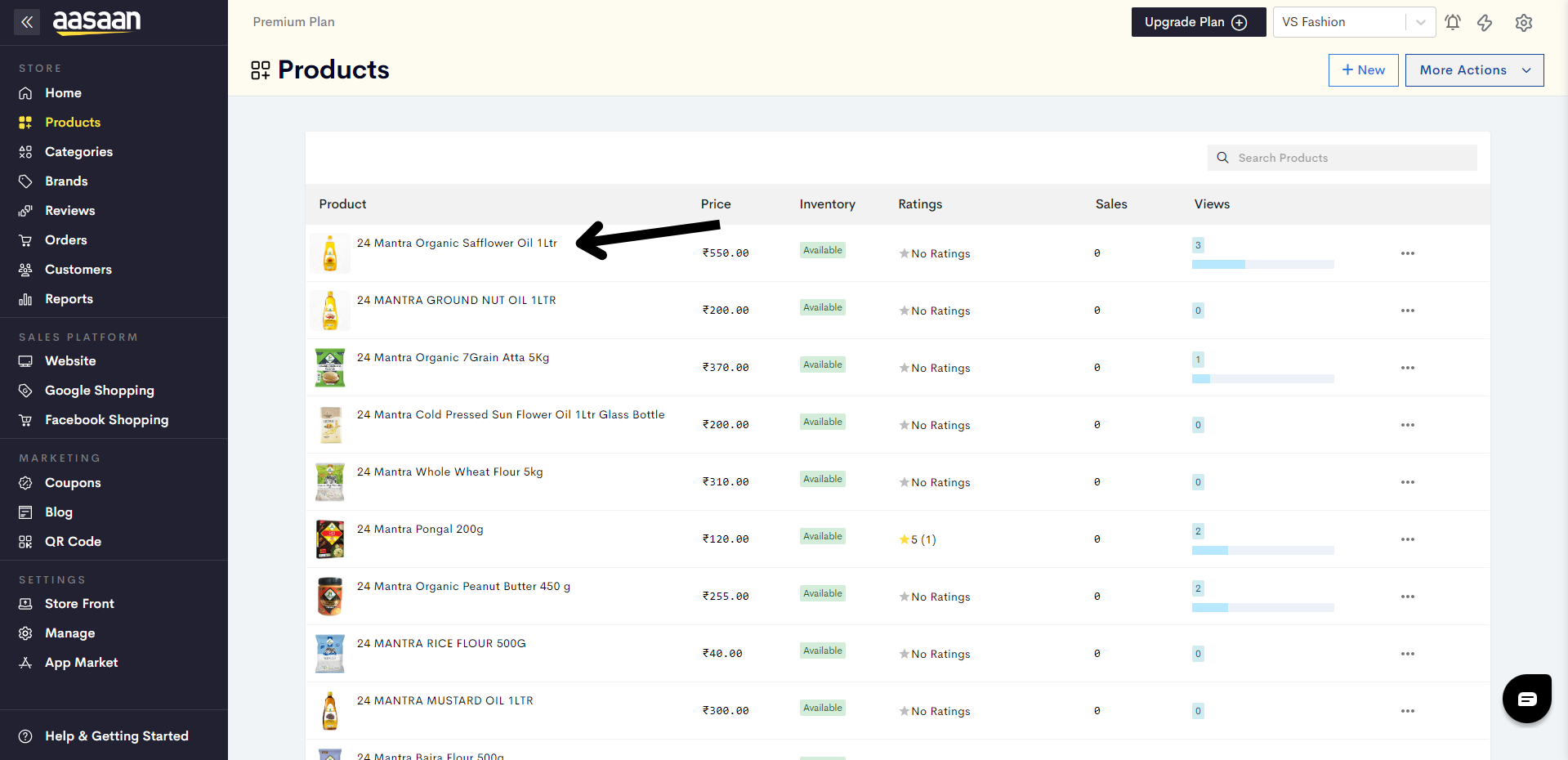The image size is (1568, 760).
Task: Click ₹550.00 price of Safflower Oil
Action: click(726, 253)
